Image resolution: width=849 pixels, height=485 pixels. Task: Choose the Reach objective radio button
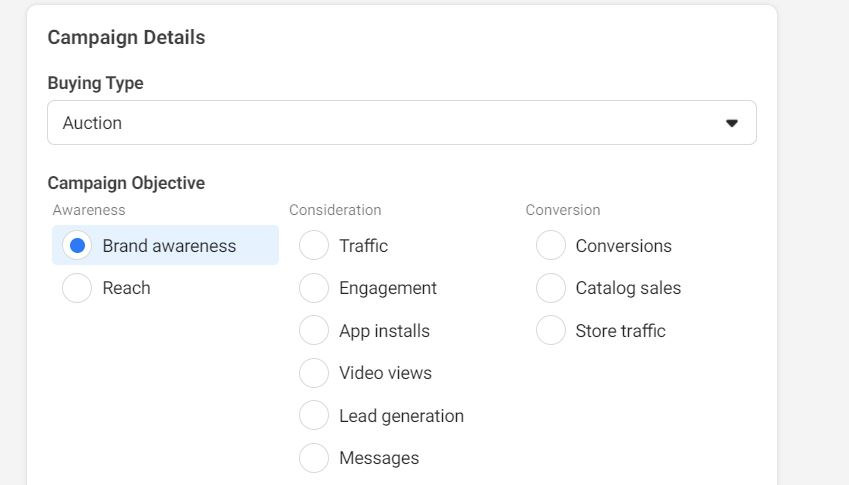(77, 288)
